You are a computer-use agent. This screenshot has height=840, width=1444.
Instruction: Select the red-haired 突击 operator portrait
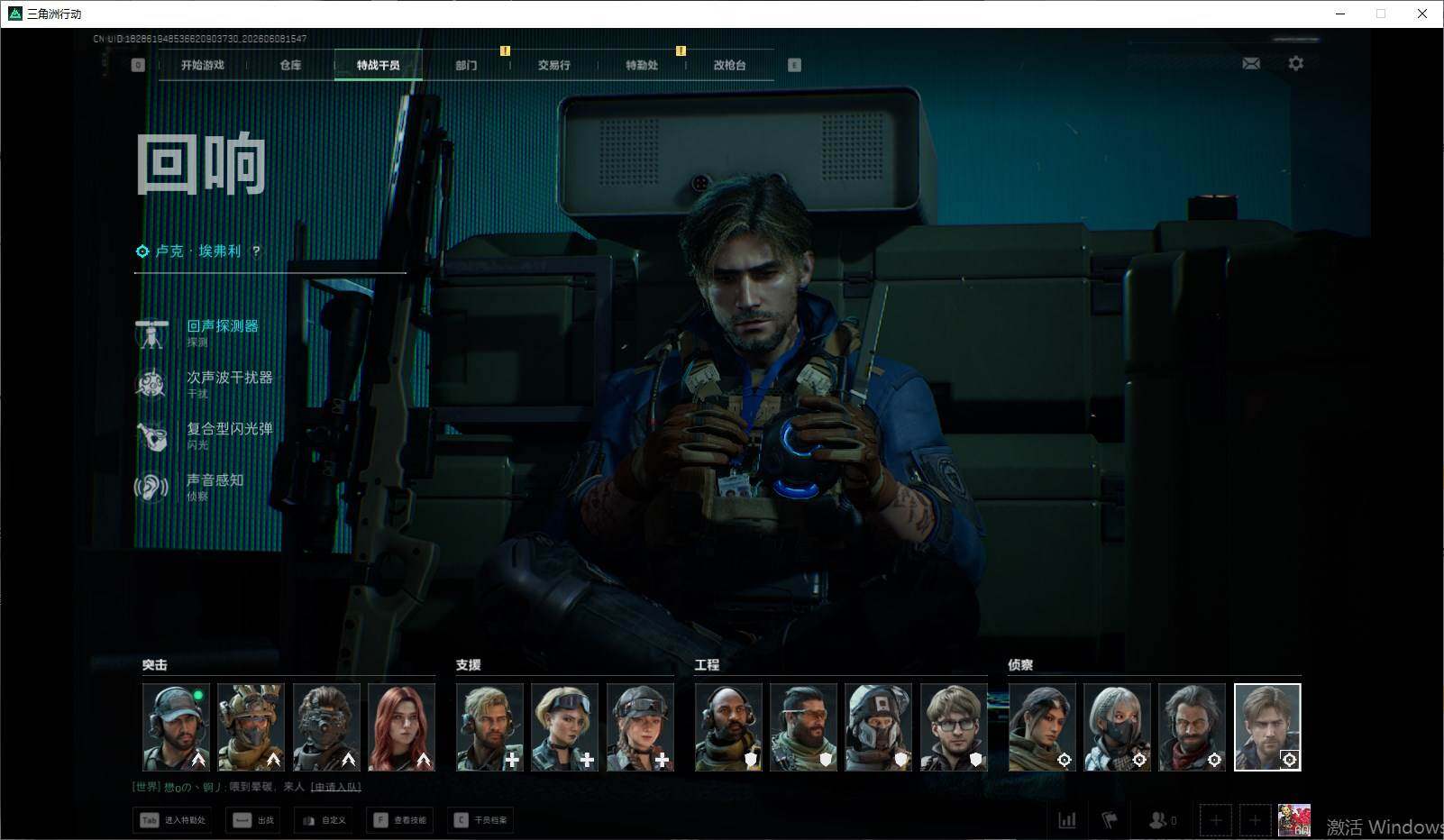401,727
